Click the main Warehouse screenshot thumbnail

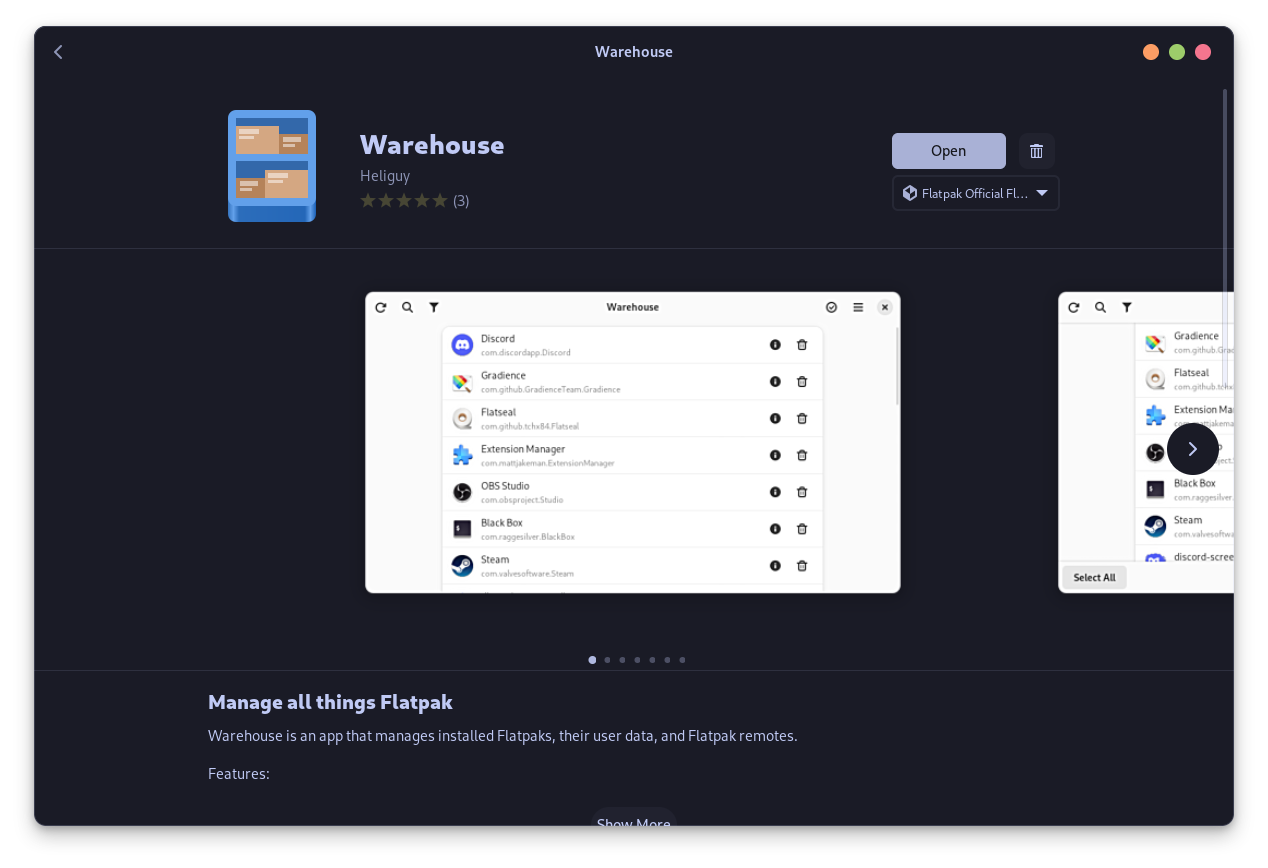tap(632, 441)
